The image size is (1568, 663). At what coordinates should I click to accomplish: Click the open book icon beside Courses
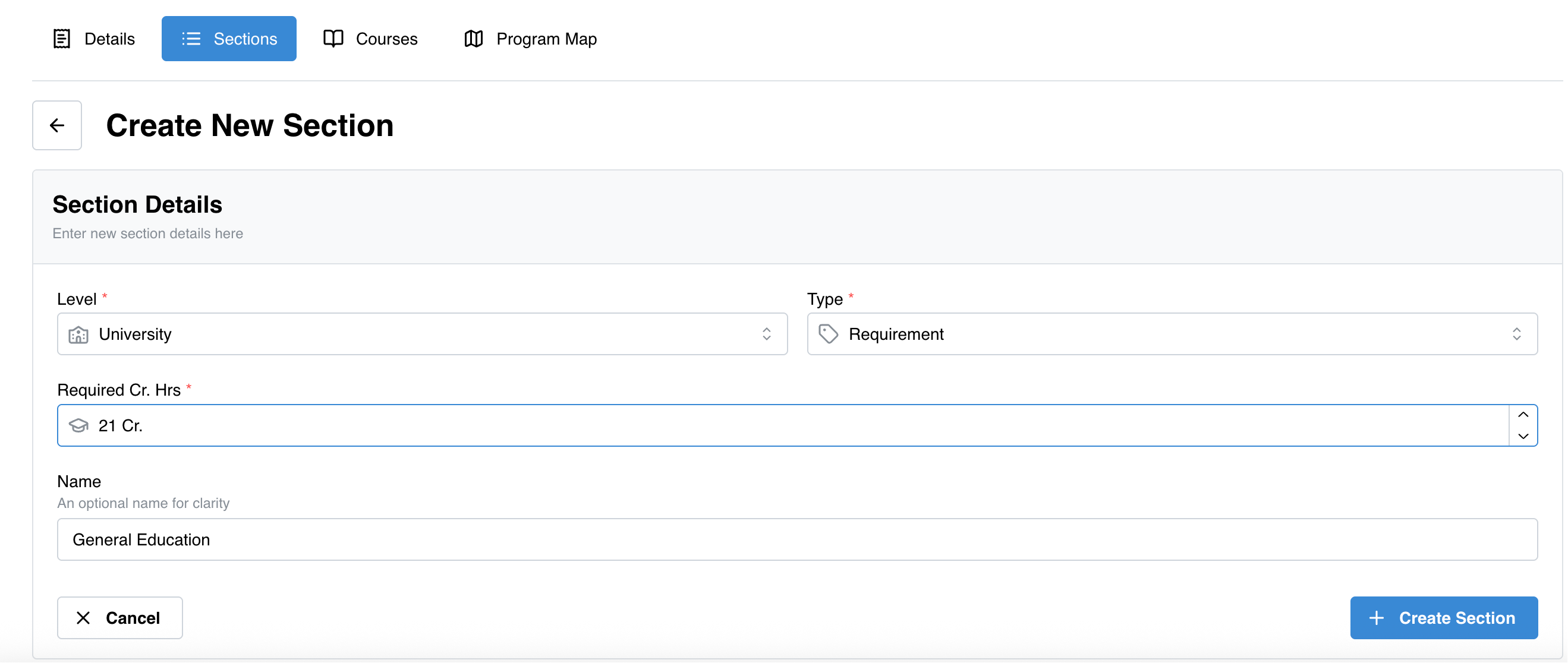tap(333, 39)
